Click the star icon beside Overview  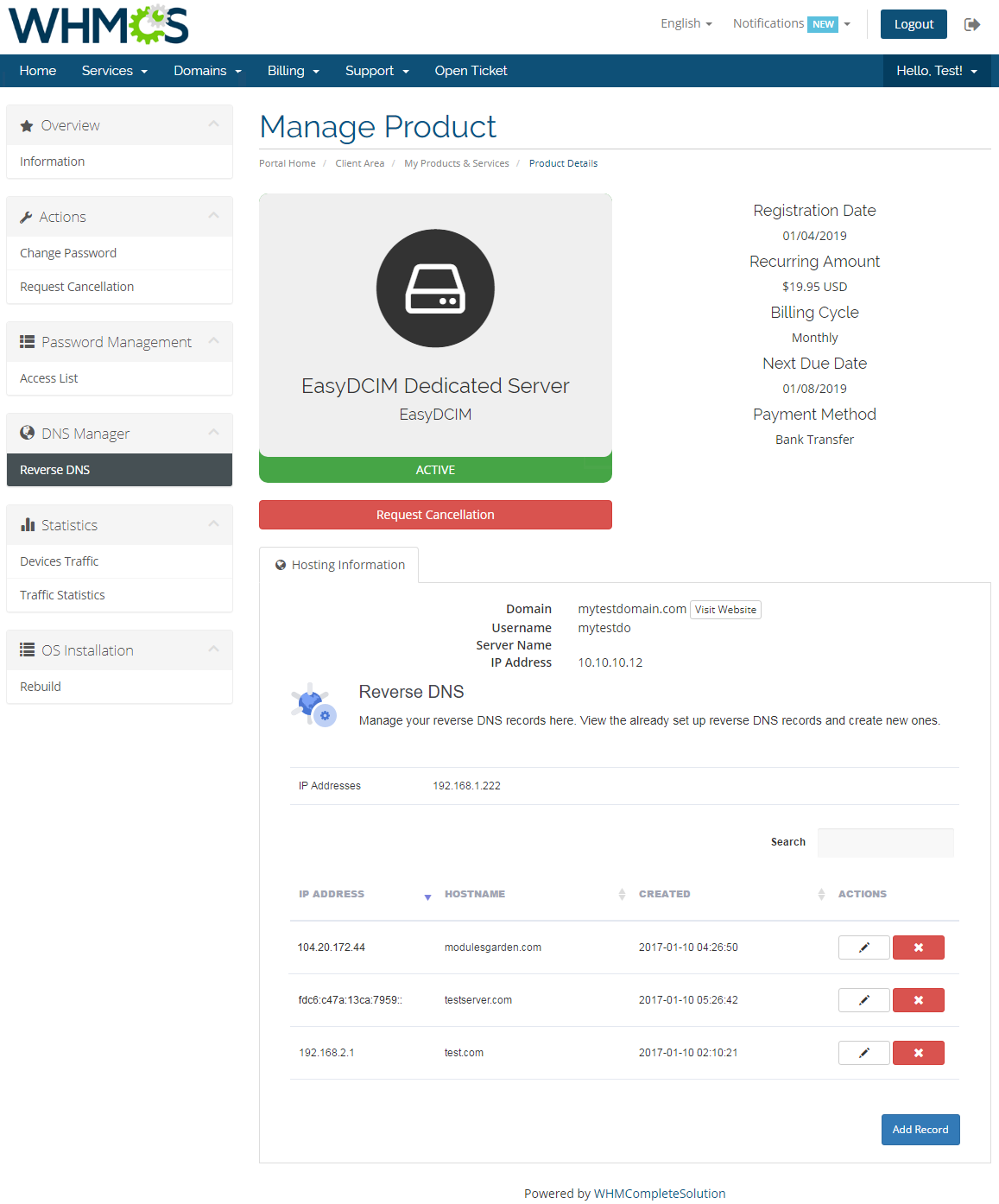27,124
